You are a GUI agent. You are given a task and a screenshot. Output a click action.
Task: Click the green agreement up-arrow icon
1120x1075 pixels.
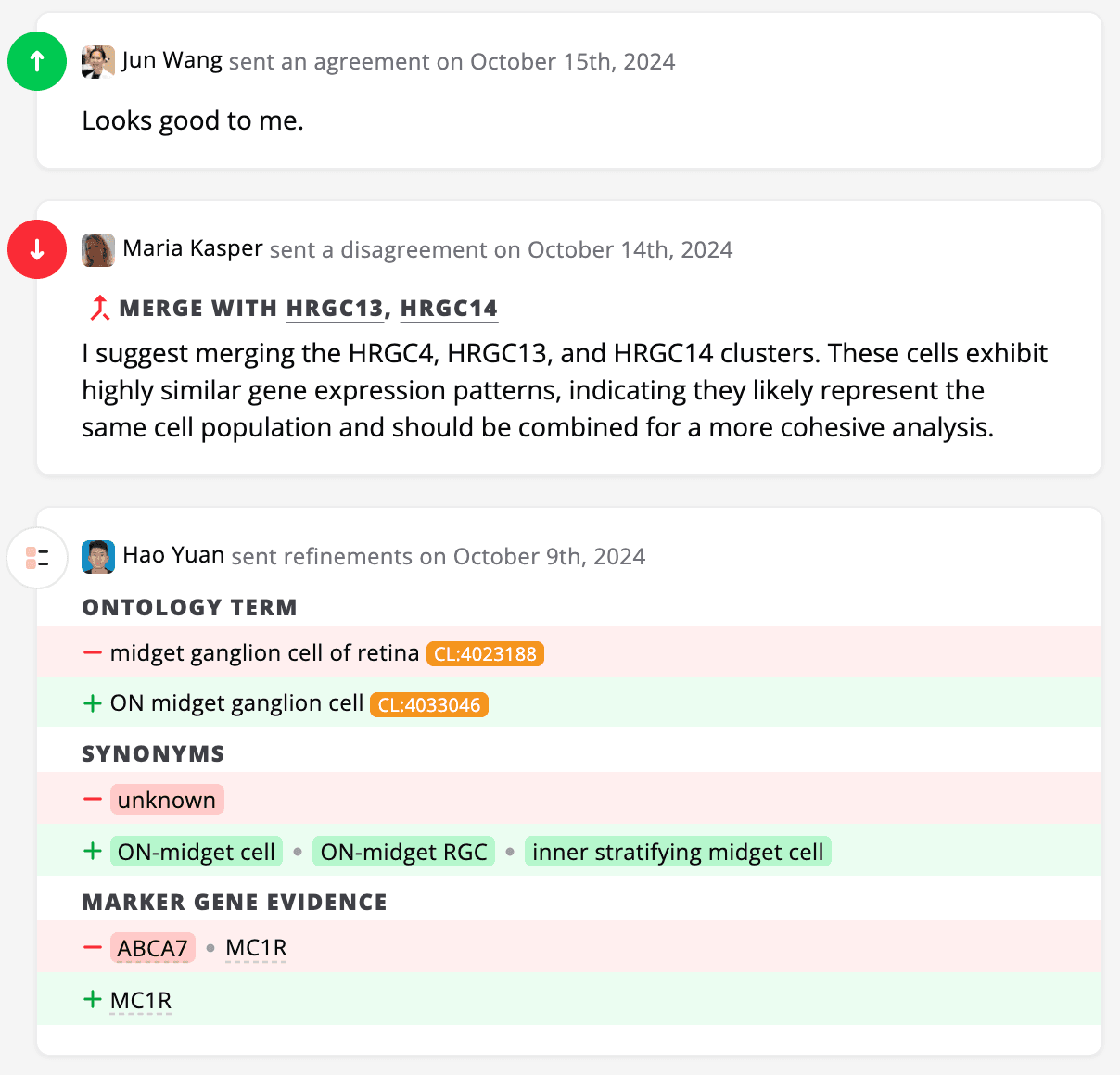[x=37, y=62]
